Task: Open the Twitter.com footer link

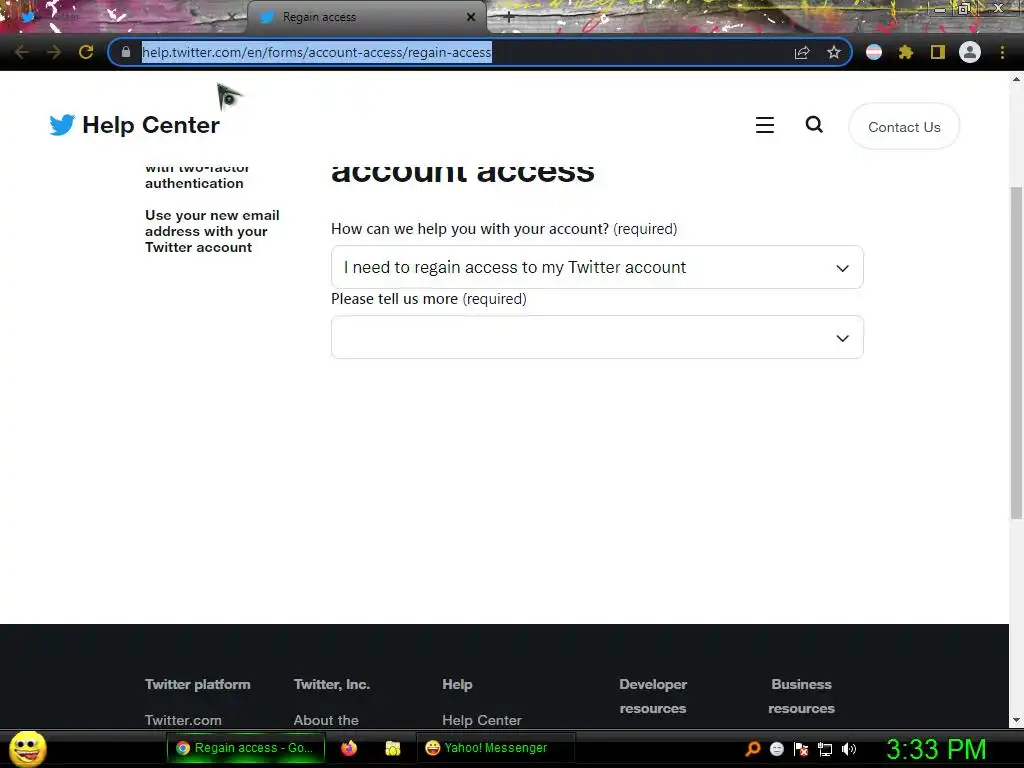Action: [183, 720]
